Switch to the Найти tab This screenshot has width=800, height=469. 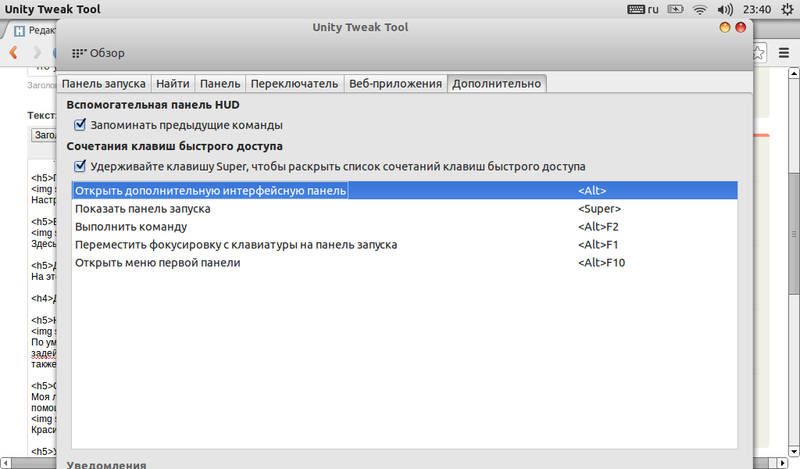[172, 84]
